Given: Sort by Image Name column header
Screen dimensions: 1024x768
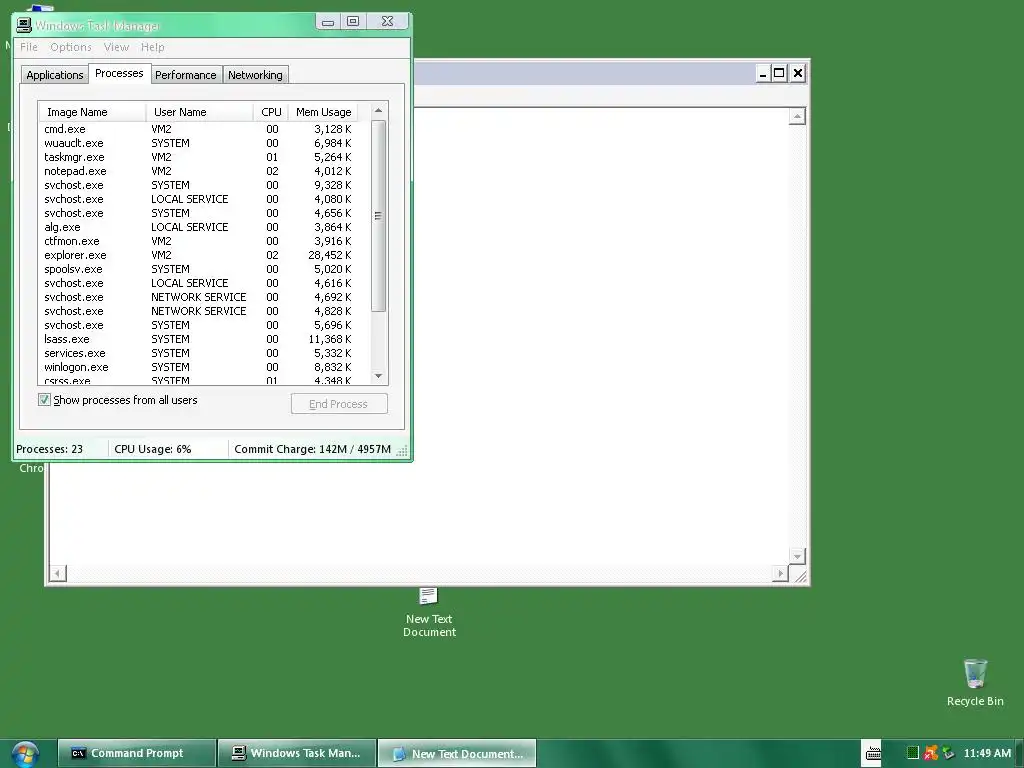Looking at the screenshot, I should pos(92,112).
